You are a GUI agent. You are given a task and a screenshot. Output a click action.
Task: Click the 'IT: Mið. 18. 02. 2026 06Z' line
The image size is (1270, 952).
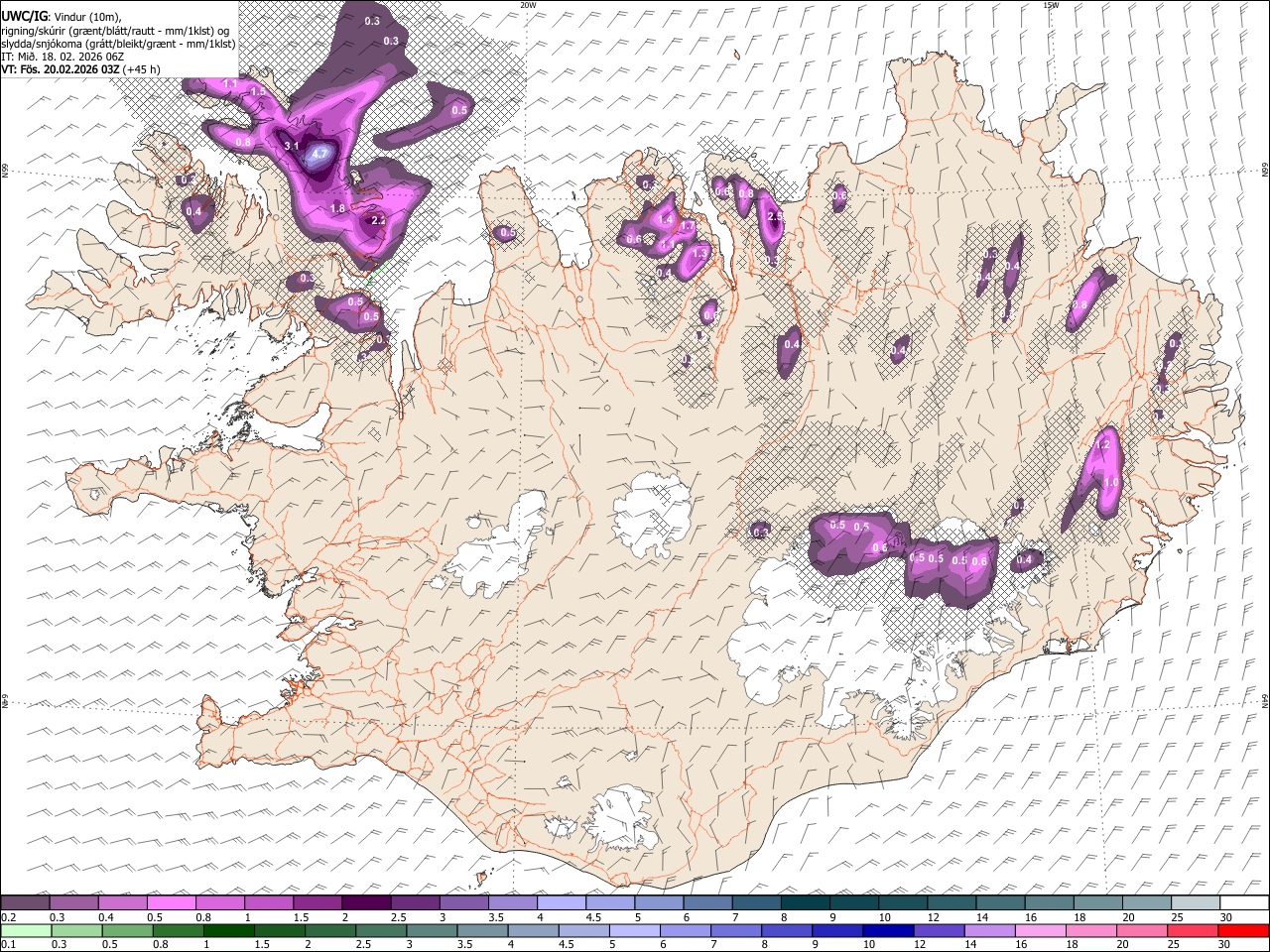click(x=63, y=57)
